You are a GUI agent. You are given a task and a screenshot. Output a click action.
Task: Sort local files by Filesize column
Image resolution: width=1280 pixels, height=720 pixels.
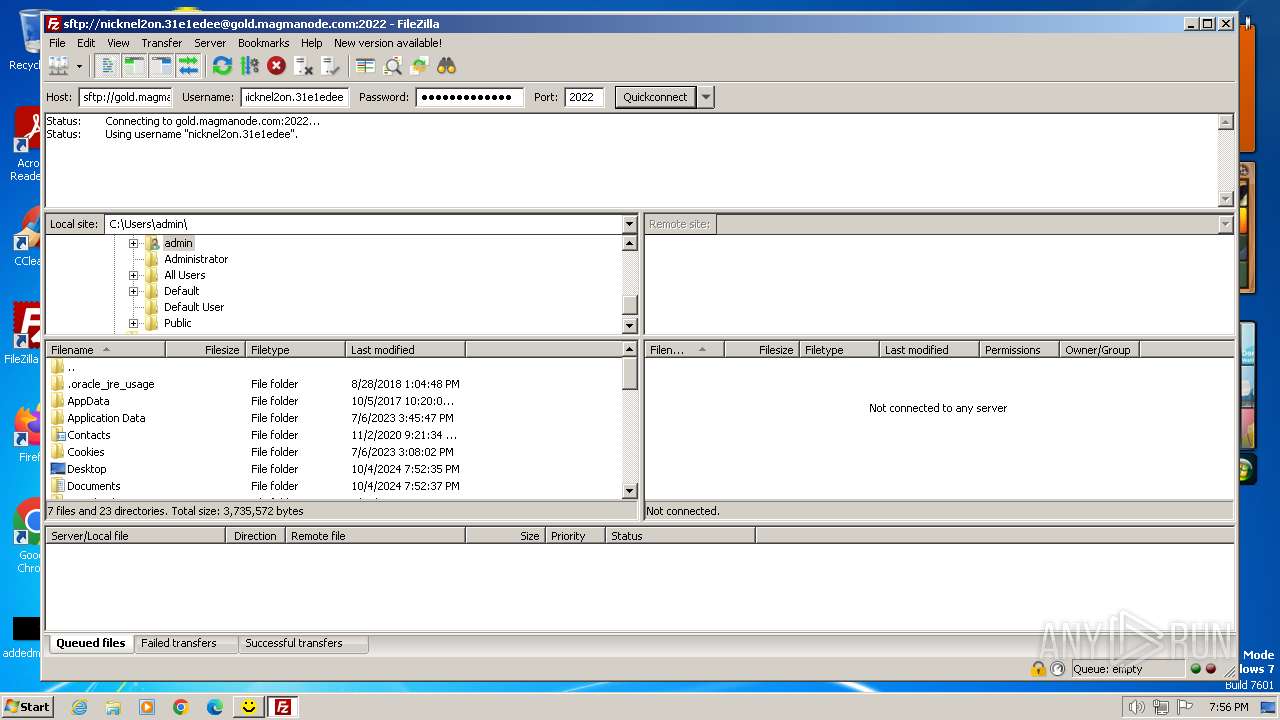[205, 350]
